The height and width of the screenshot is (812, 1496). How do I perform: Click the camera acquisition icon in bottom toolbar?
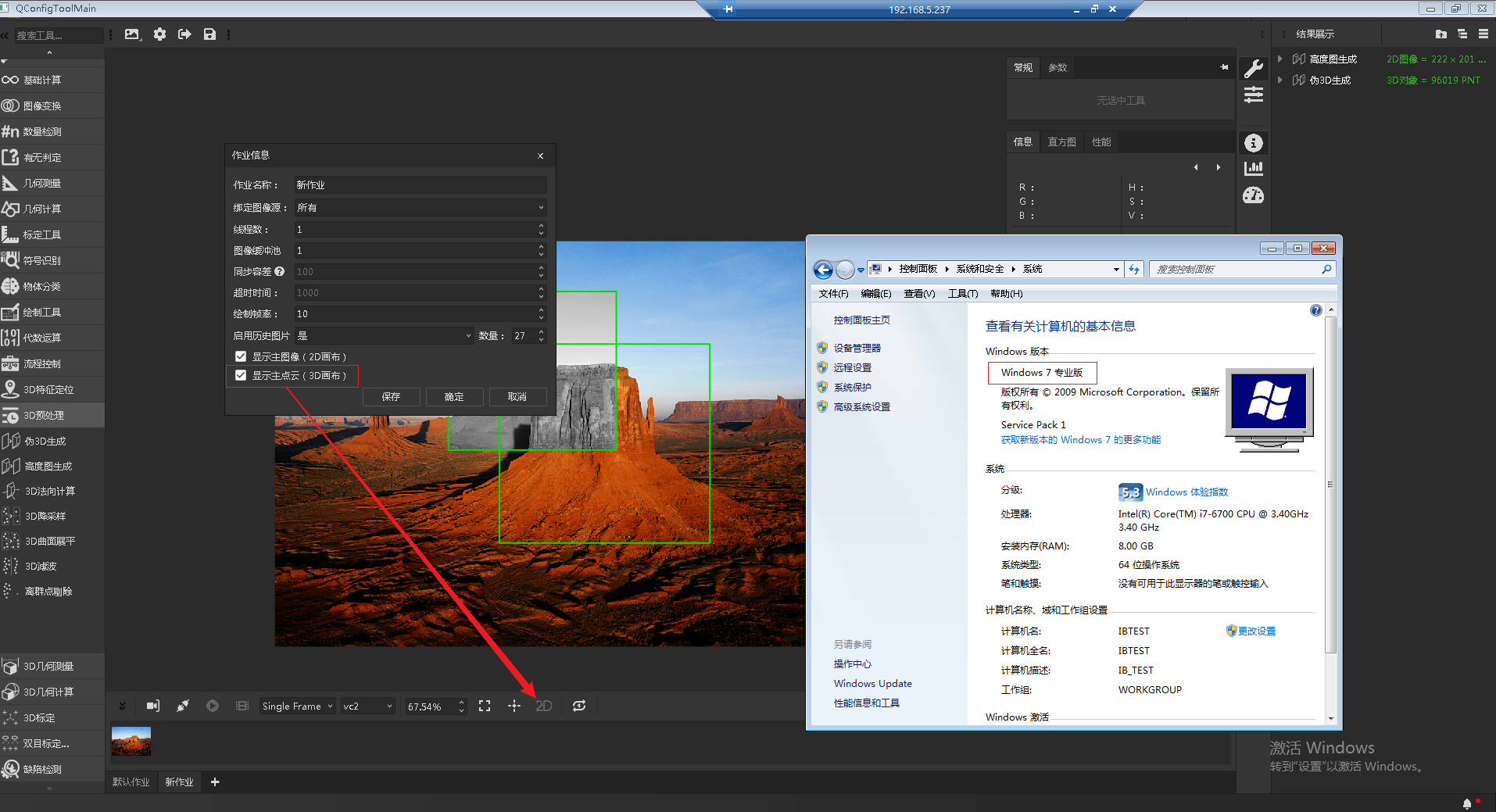click(x=153, y=706)
